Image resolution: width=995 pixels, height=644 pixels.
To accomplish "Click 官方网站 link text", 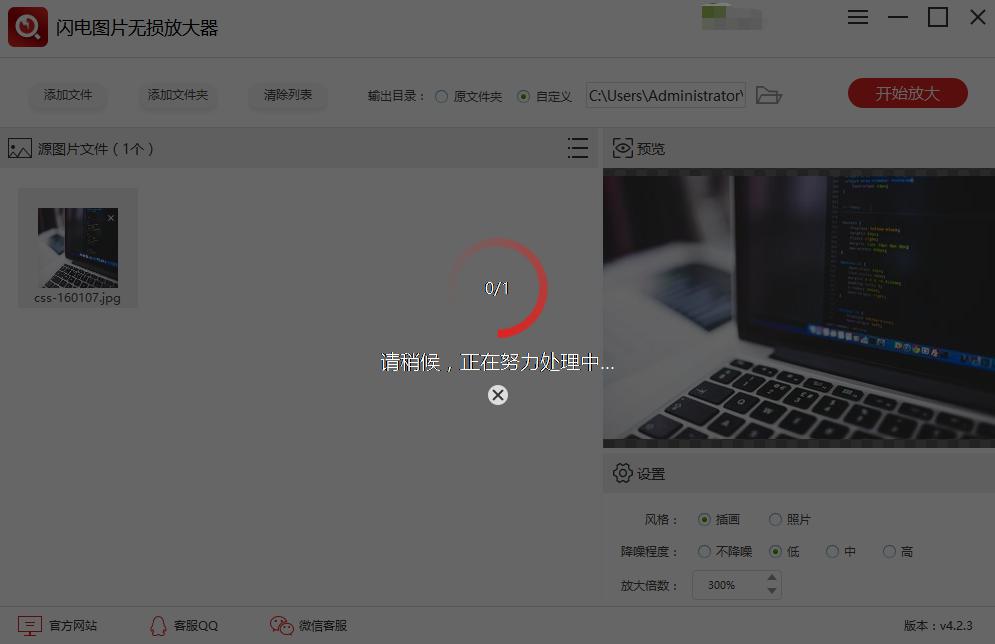I will [x=73, y=626].
